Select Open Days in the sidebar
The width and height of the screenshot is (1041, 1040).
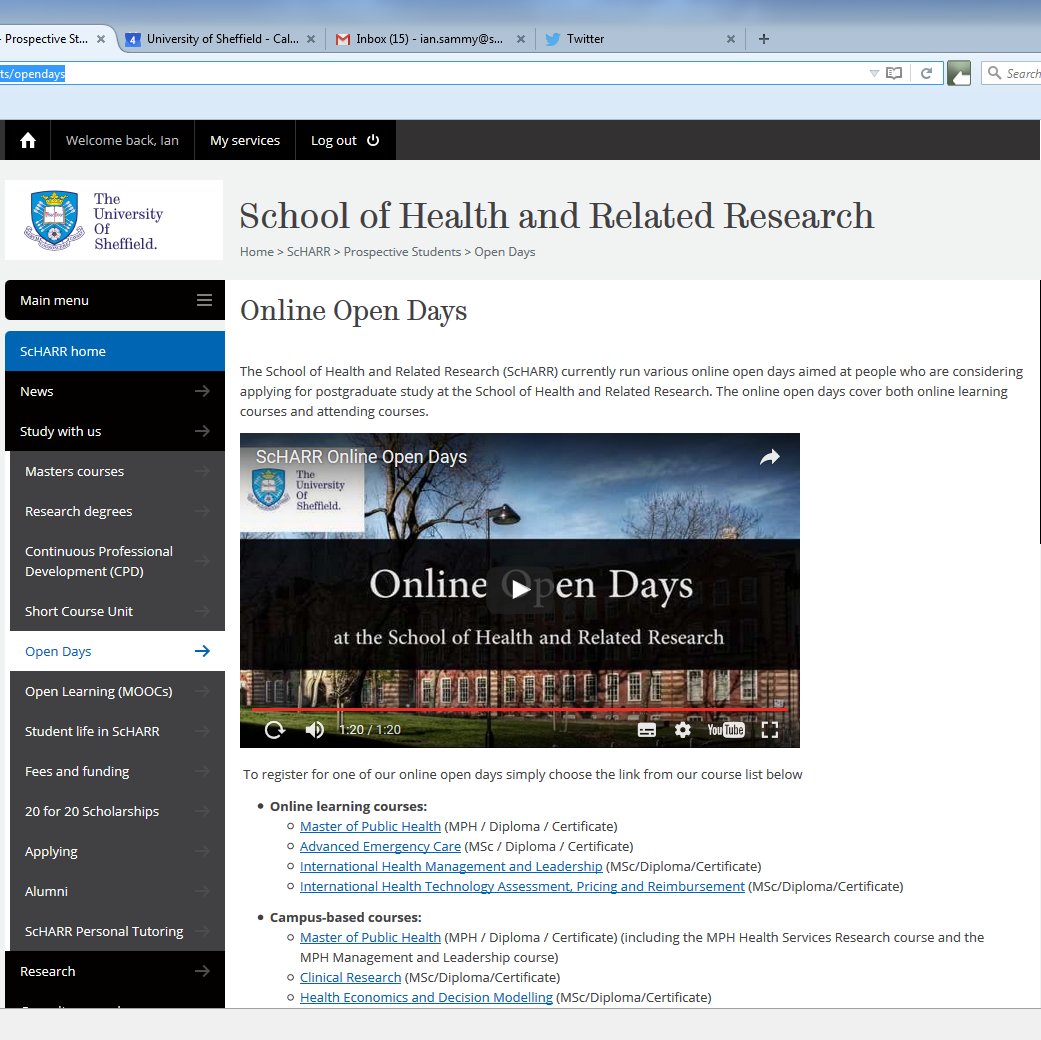point(118,651)
